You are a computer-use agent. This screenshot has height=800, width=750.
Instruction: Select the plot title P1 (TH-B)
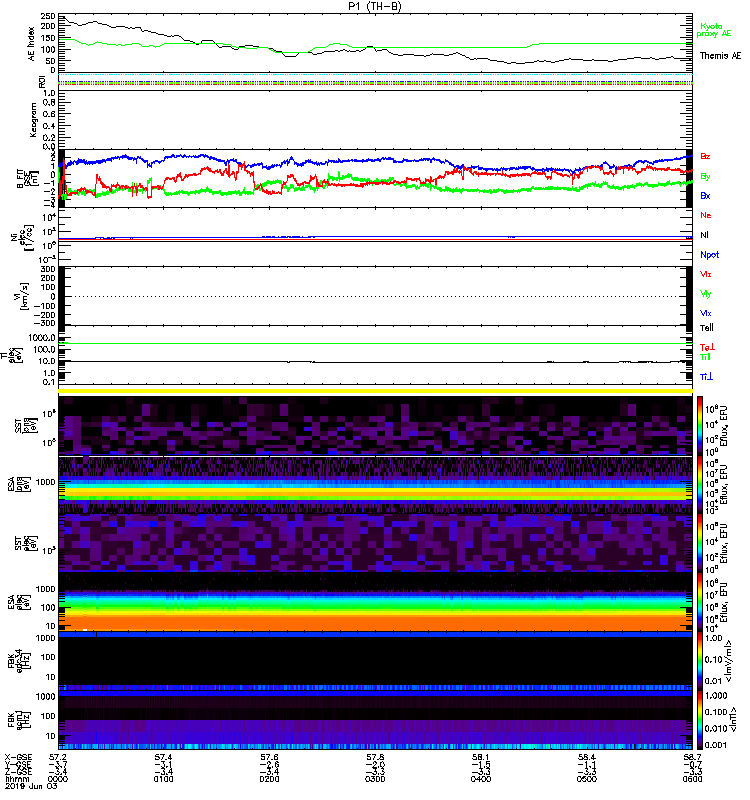pos(375,6)
